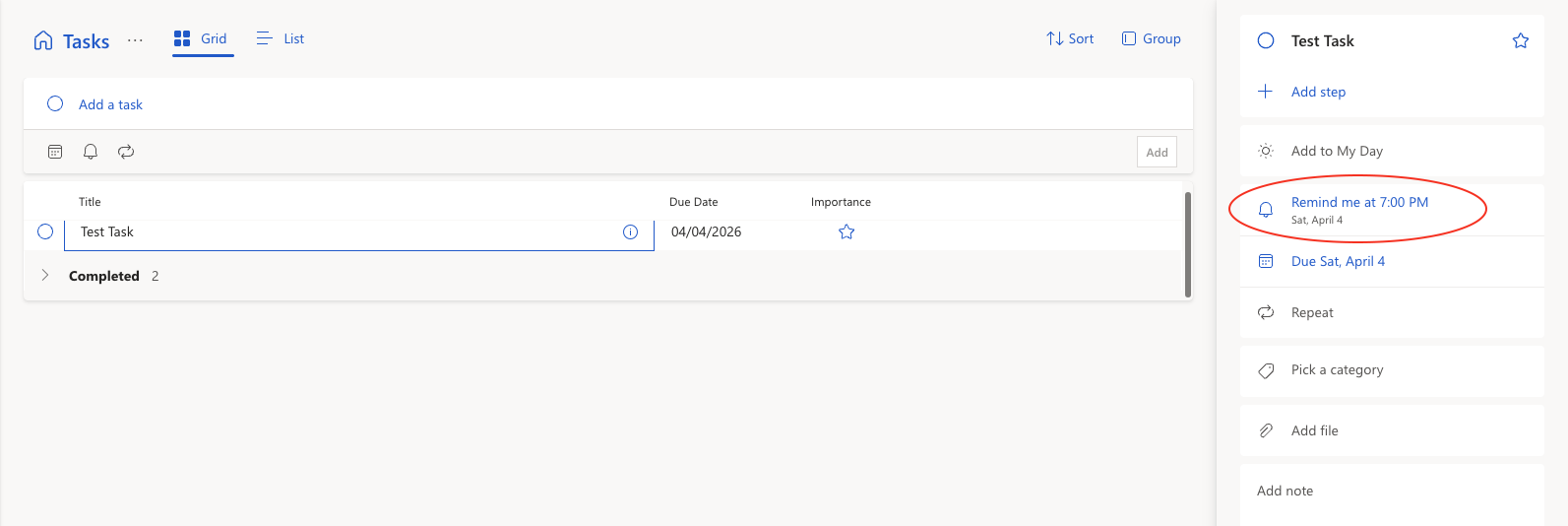The width and height of the screenshot is (1568, 526).
Task: Click Add to My Day
Action: tap(1337, 151)
